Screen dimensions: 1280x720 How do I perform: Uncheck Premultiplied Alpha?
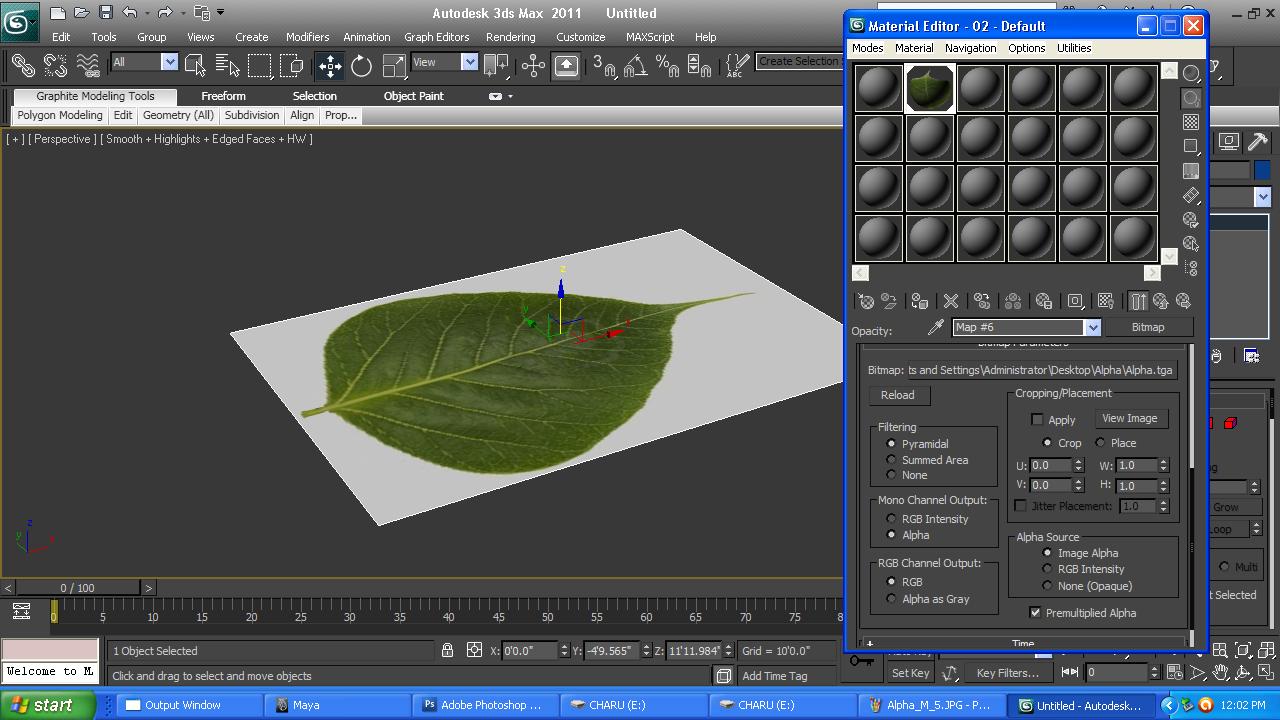tap(1035, 613)
